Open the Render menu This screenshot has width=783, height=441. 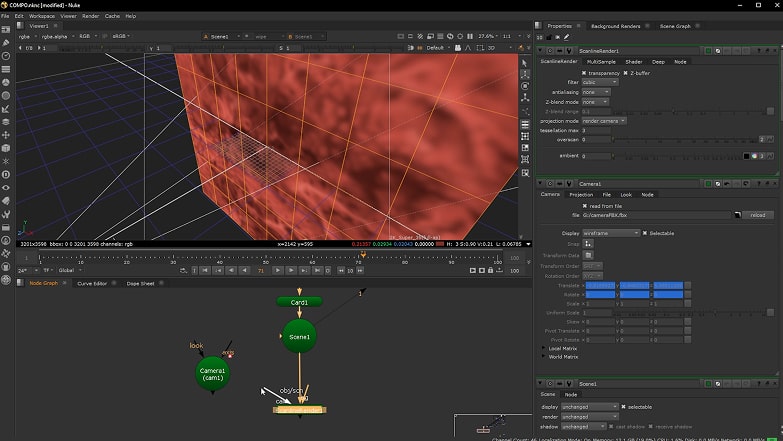(90, 16)
